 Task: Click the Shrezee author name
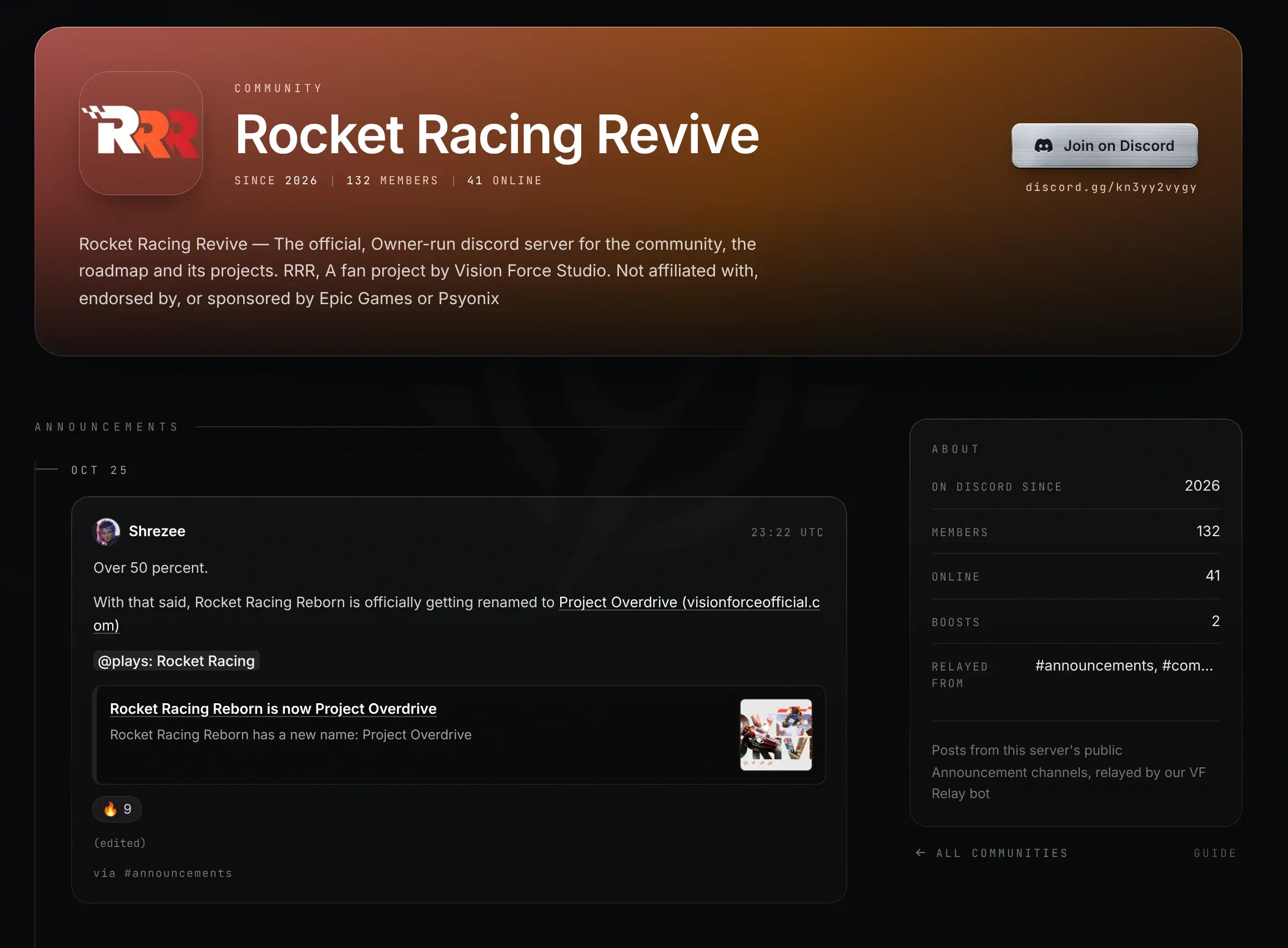tap(157, 531)
